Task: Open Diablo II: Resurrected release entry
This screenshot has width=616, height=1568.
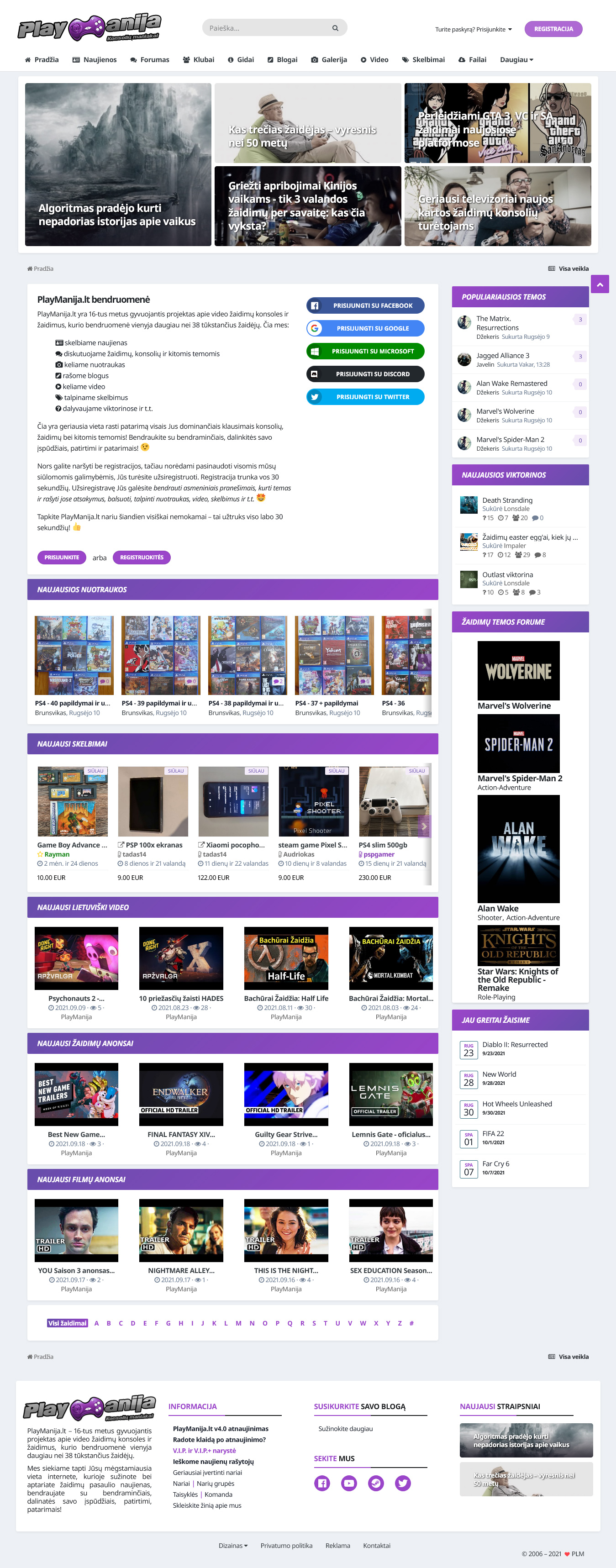Action: (515, 1045)
